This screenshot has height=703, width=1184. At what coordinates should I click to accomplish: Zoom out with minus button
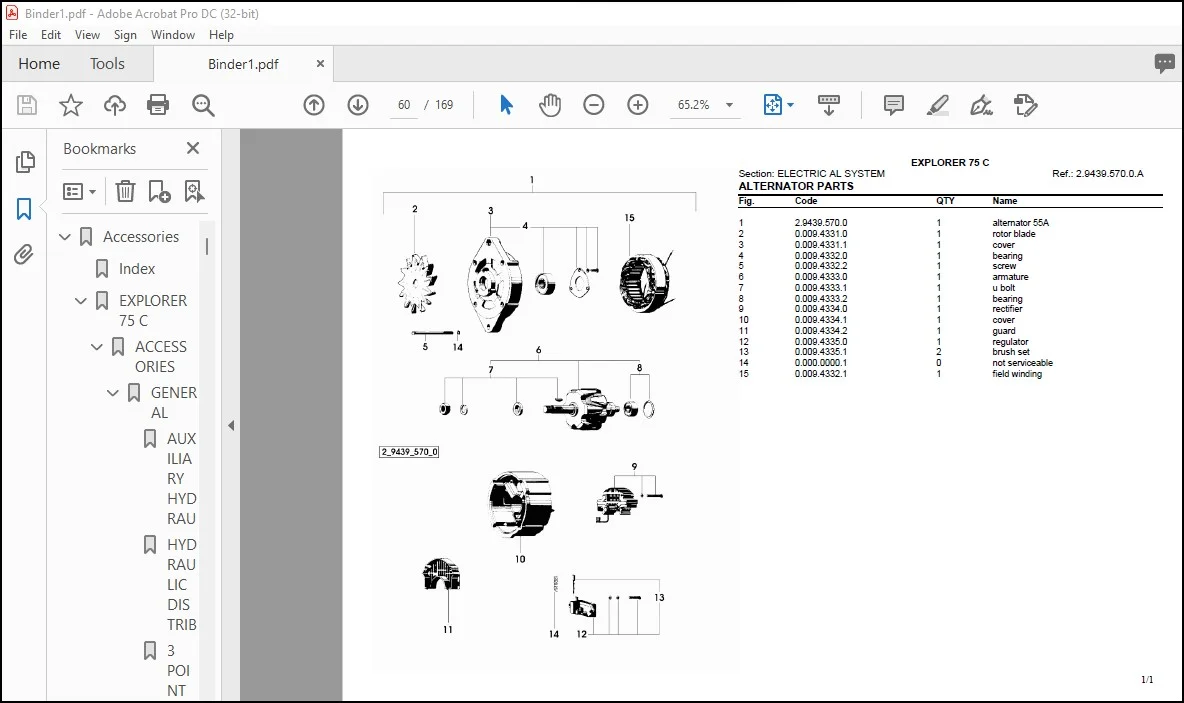tap(594, 105)
